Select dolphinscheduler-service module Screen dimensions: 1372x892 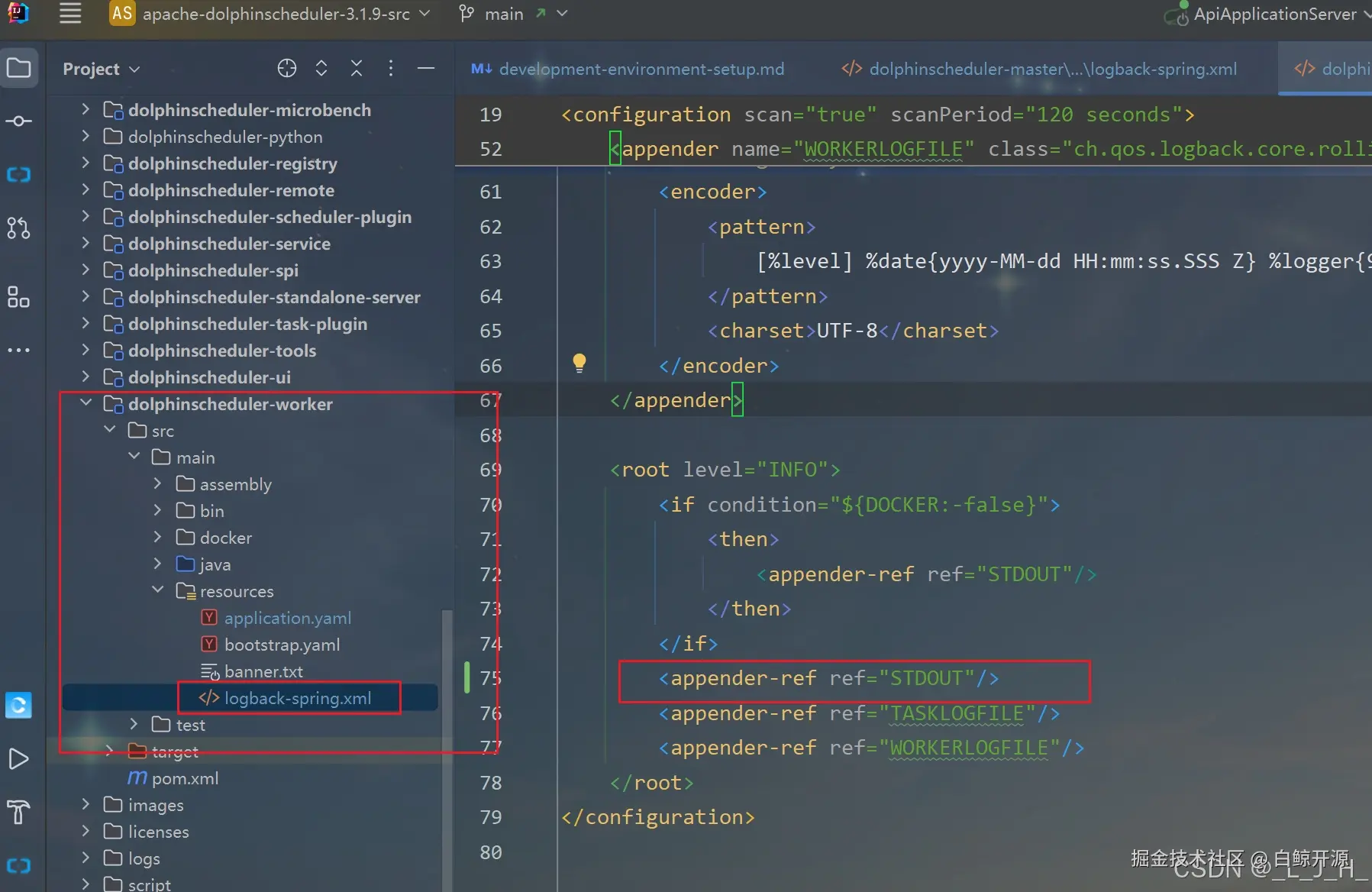[x=229, y=244]
